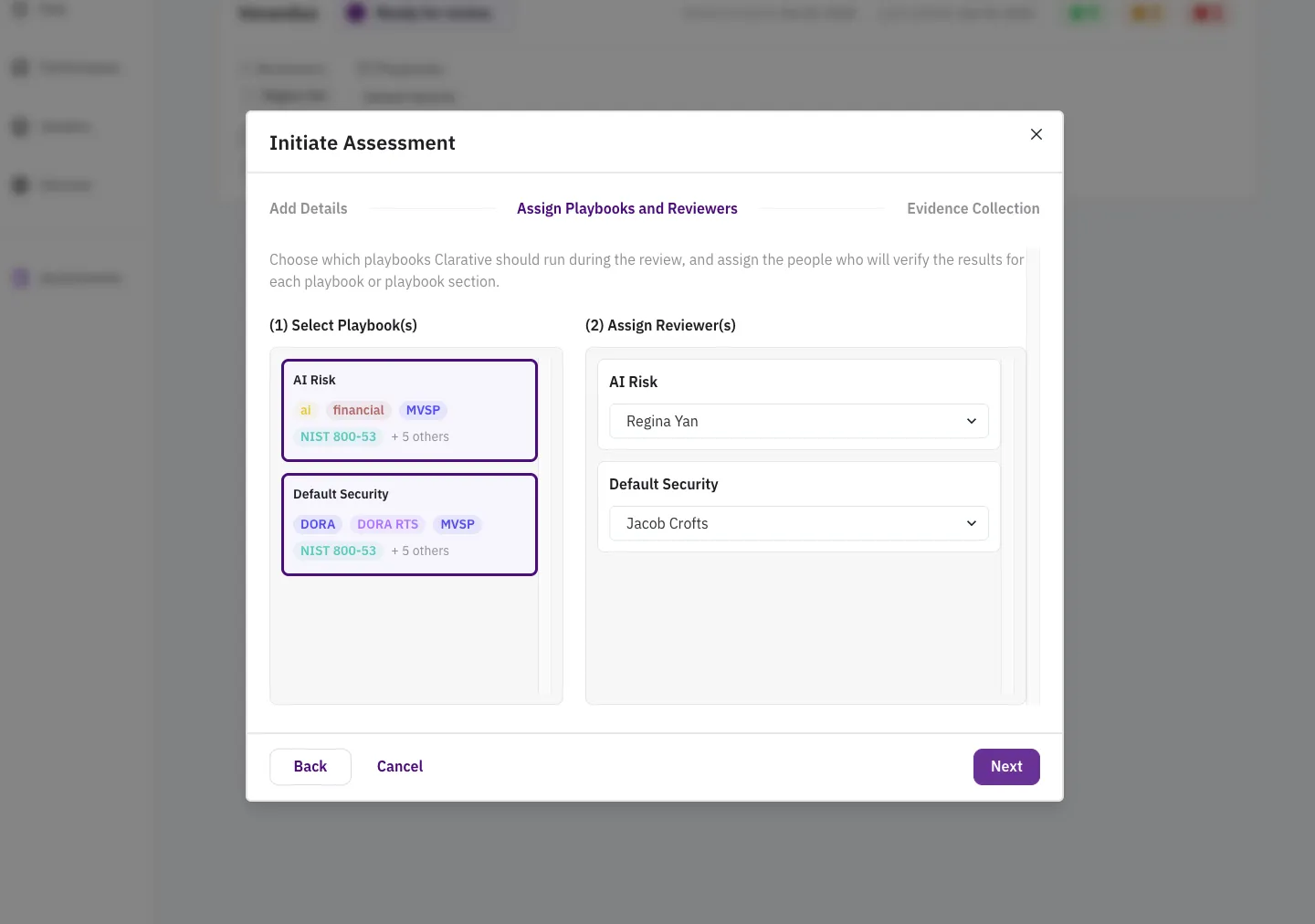The width and height of the screenshot is (1315, 924).
Task: Select the Assign Playbooks and Reviewers step
Action: tap(626, 208)
